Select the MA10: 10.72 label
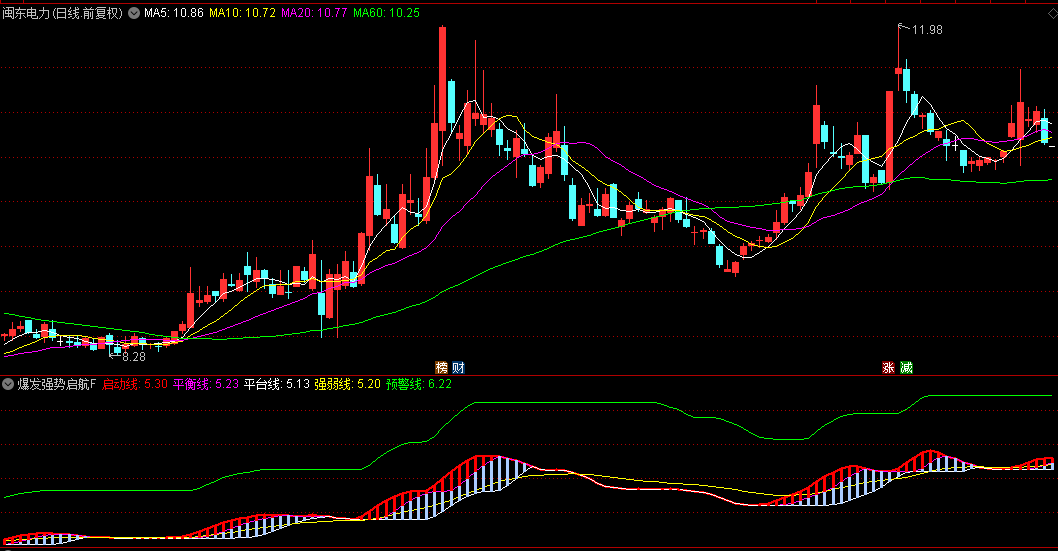The height and width of the screenshot is (551, 1058). [x=242, y=13]
